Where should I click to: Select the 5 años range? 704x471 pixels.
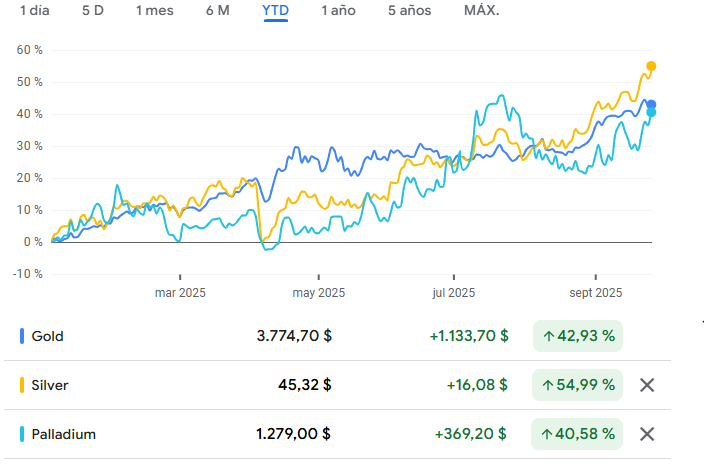coord(410,11)
